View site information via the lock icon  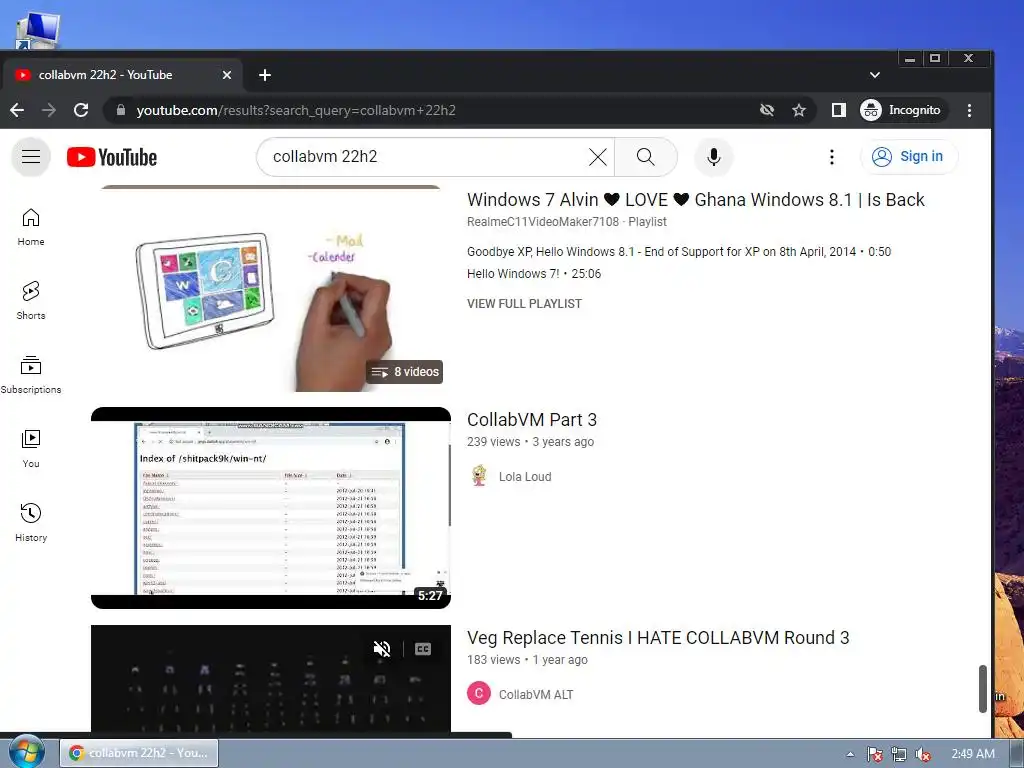coord(121,110)
